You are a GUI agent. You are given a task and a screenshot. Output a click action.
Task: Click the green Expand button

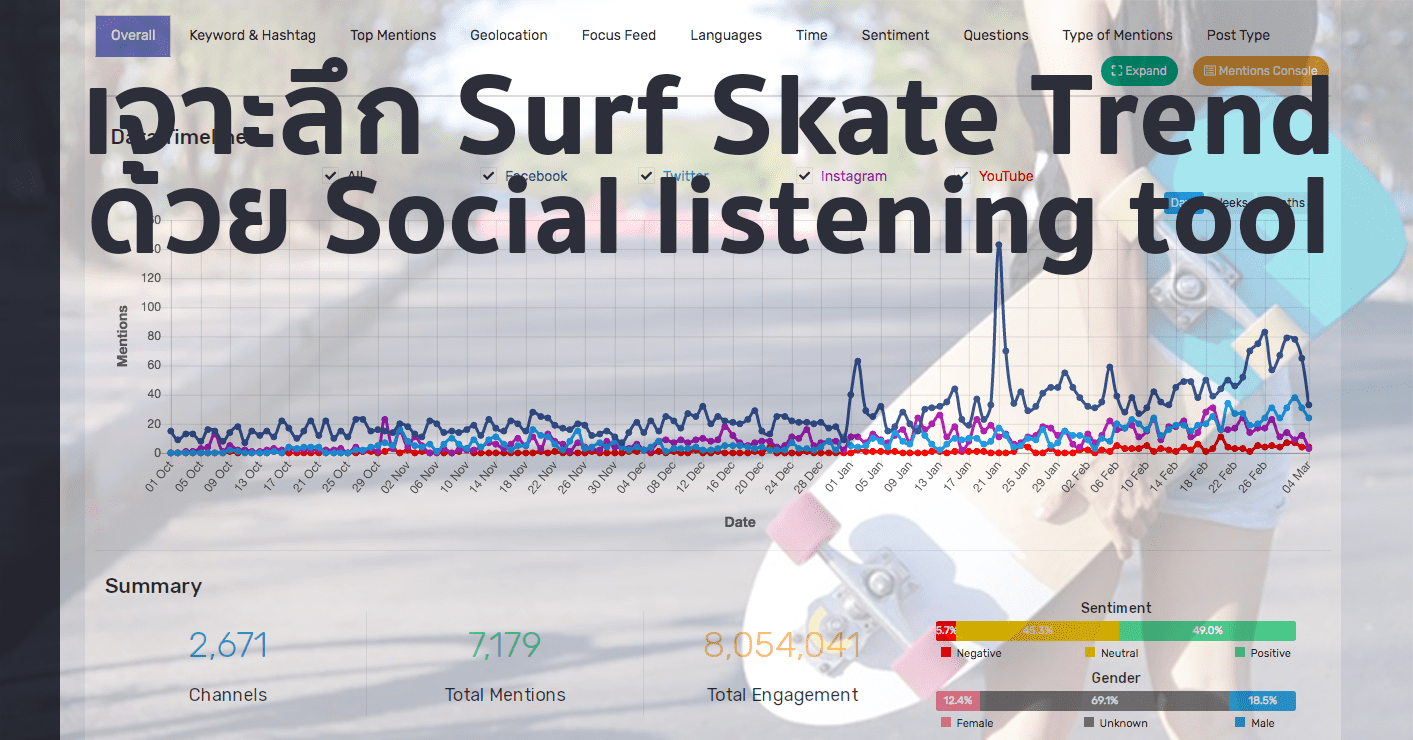(1139, 71)
